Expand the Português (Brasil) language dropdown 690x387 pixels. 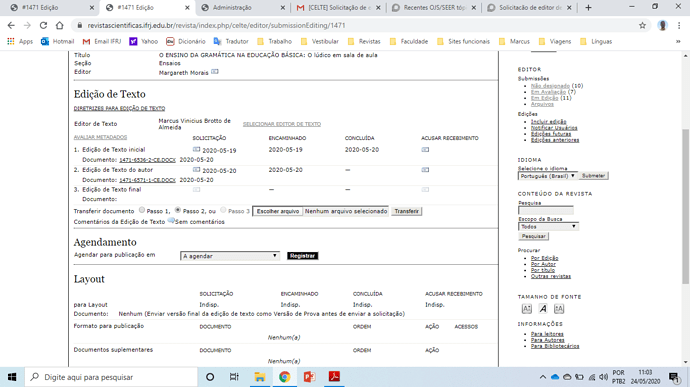pyautogui.click(x=547, y=176)
